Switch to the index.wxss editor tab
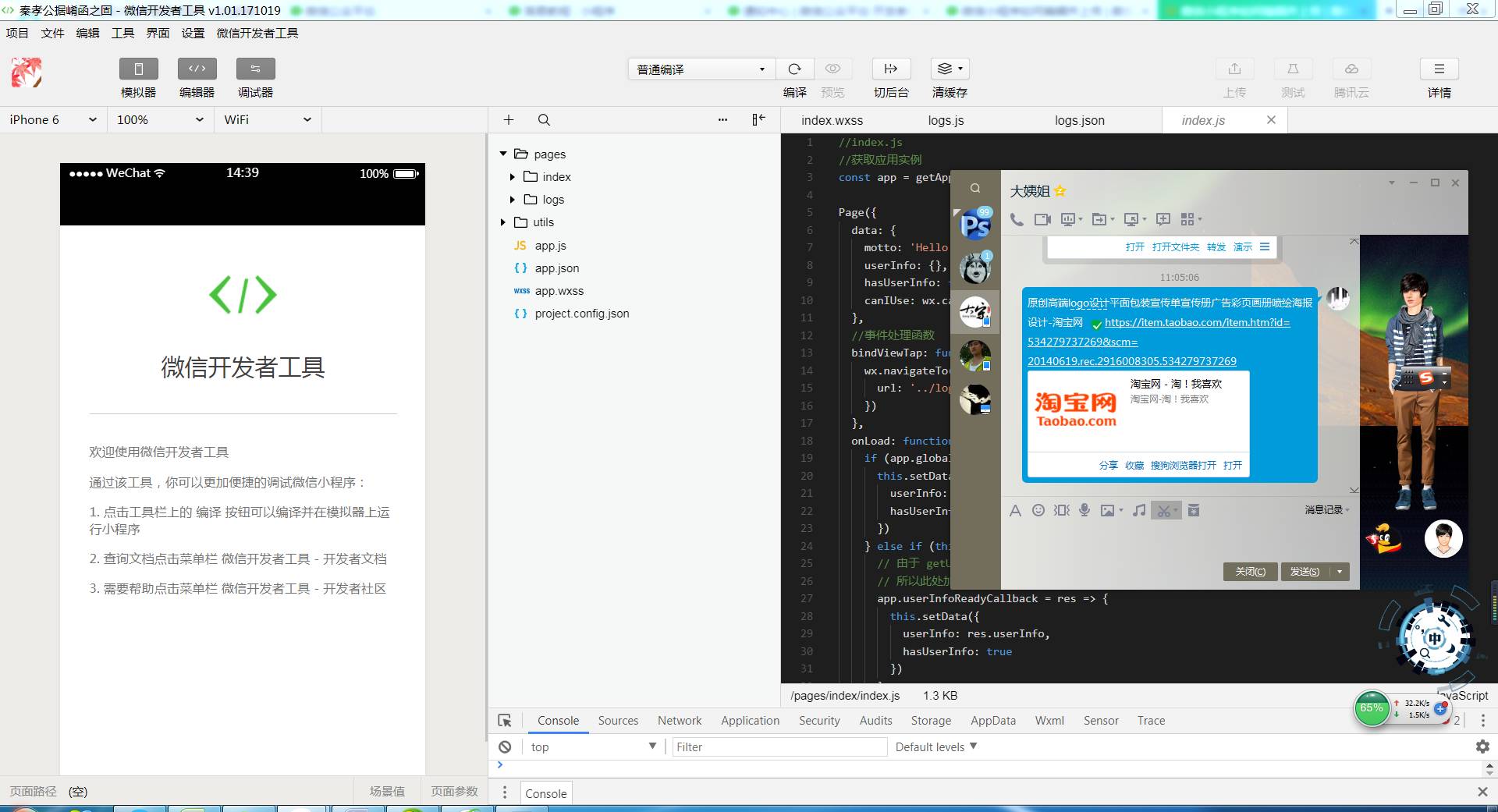Image resolution: width=1498 pixels, height=812 pixels. [x=832, y=120]
